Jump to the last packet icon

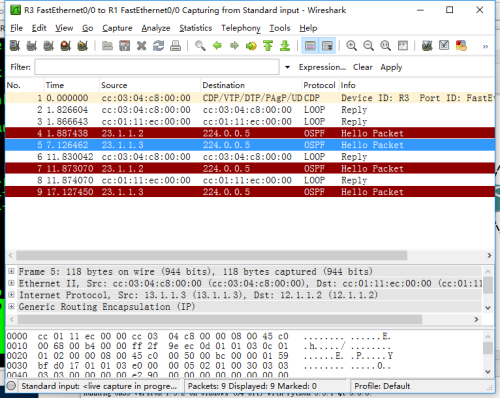coord(285,45)
